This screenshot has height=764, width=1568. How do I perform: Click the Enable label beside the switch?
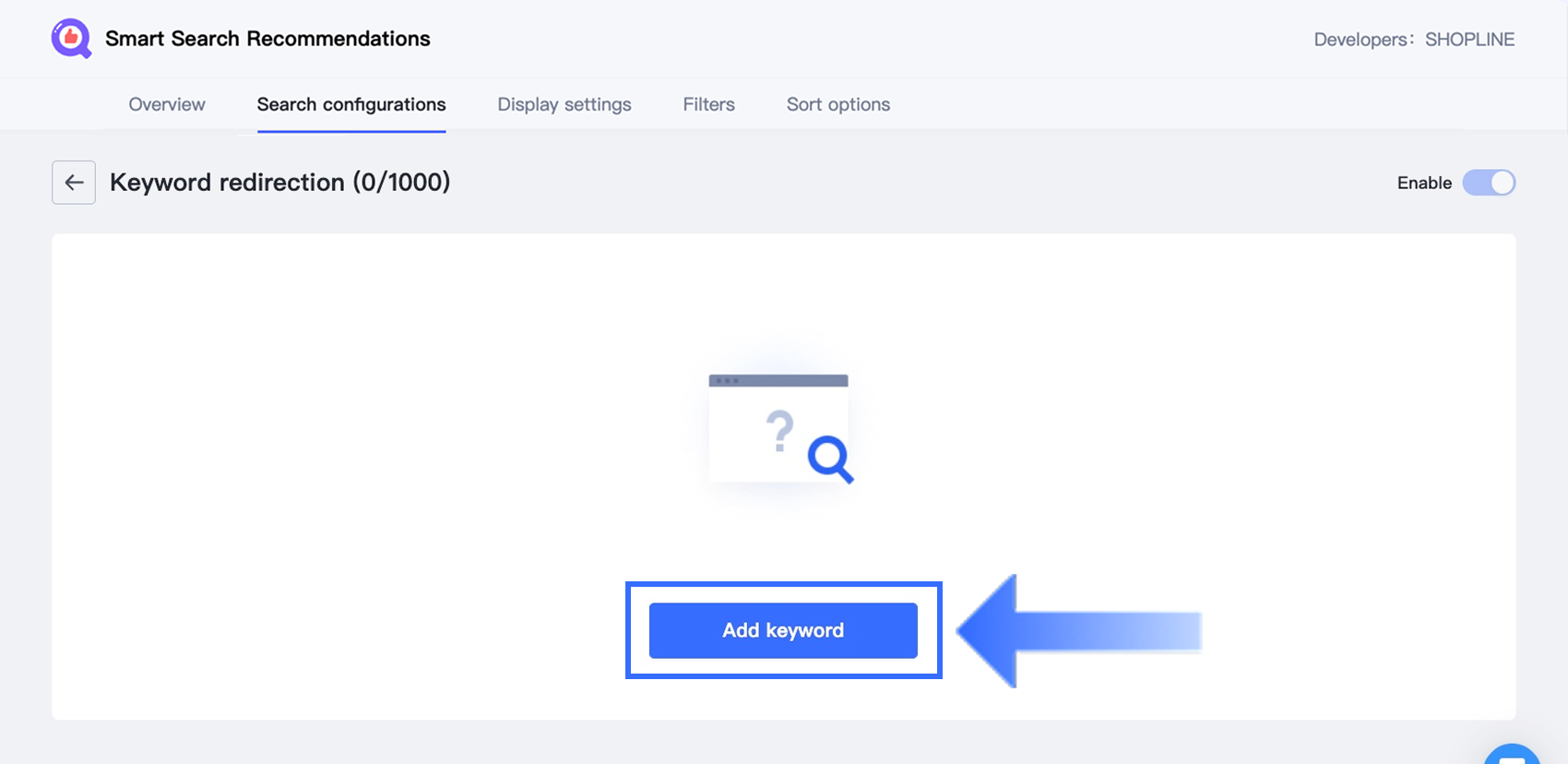tap(1424, 183)
